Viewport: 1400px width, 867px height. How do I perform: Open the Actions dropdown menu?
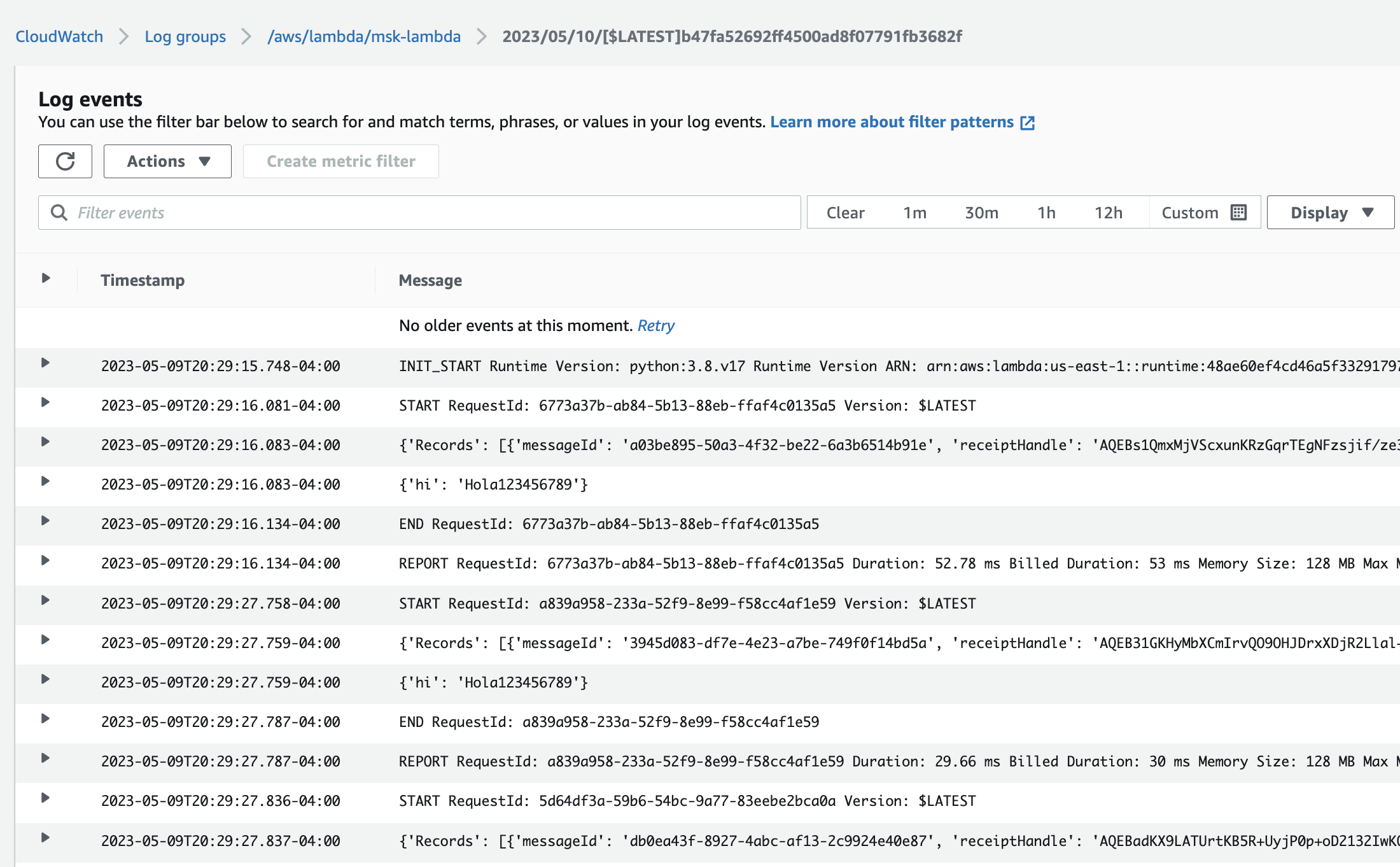point(167,161)
